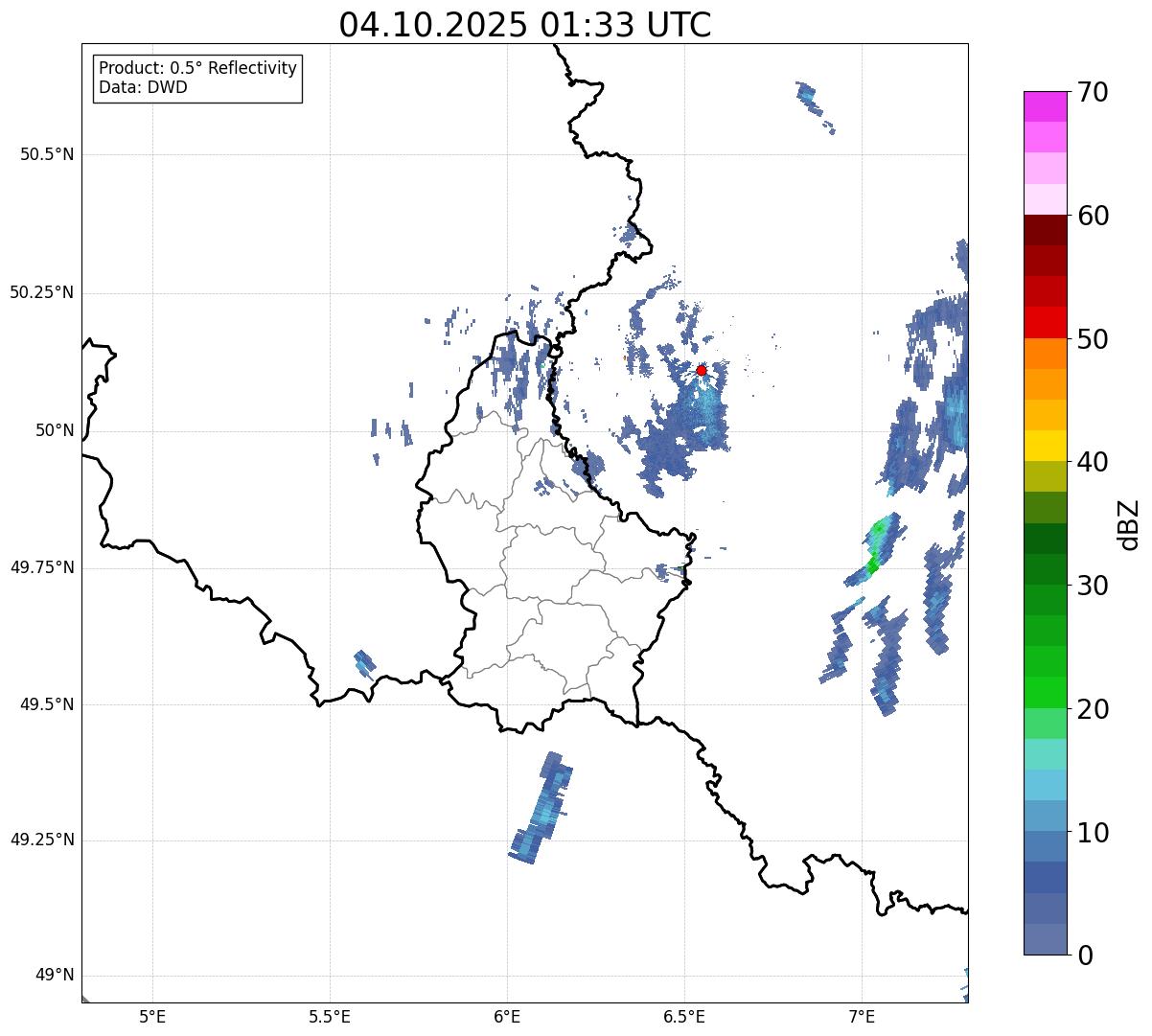Click the colorbar tick label 0

pos(1085,955)
